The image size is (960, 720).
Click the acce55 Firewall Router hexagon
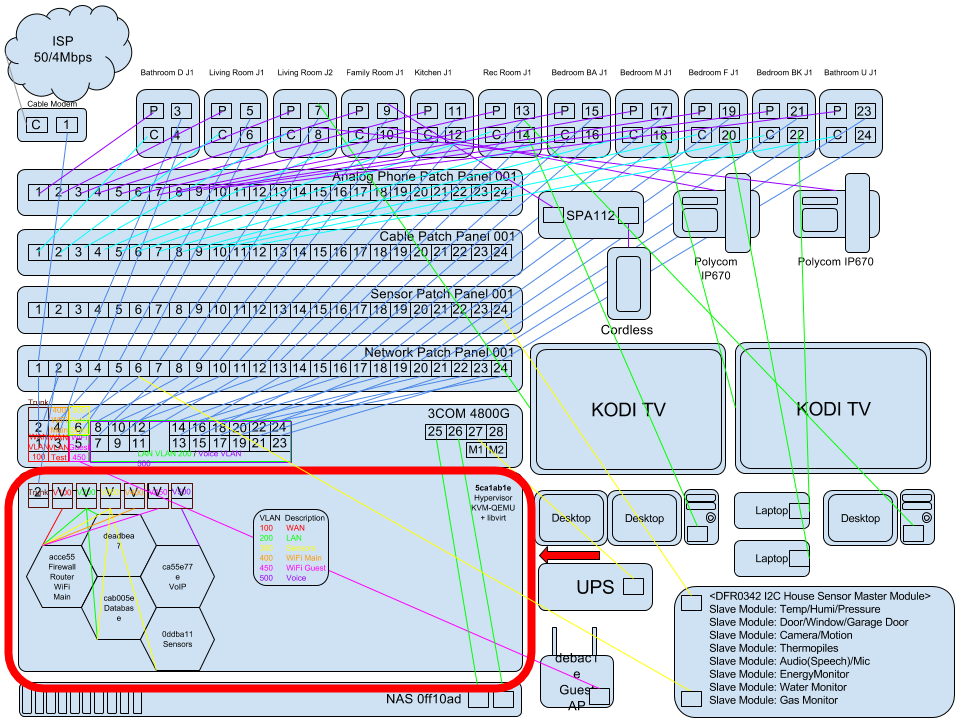click(62, 576)
